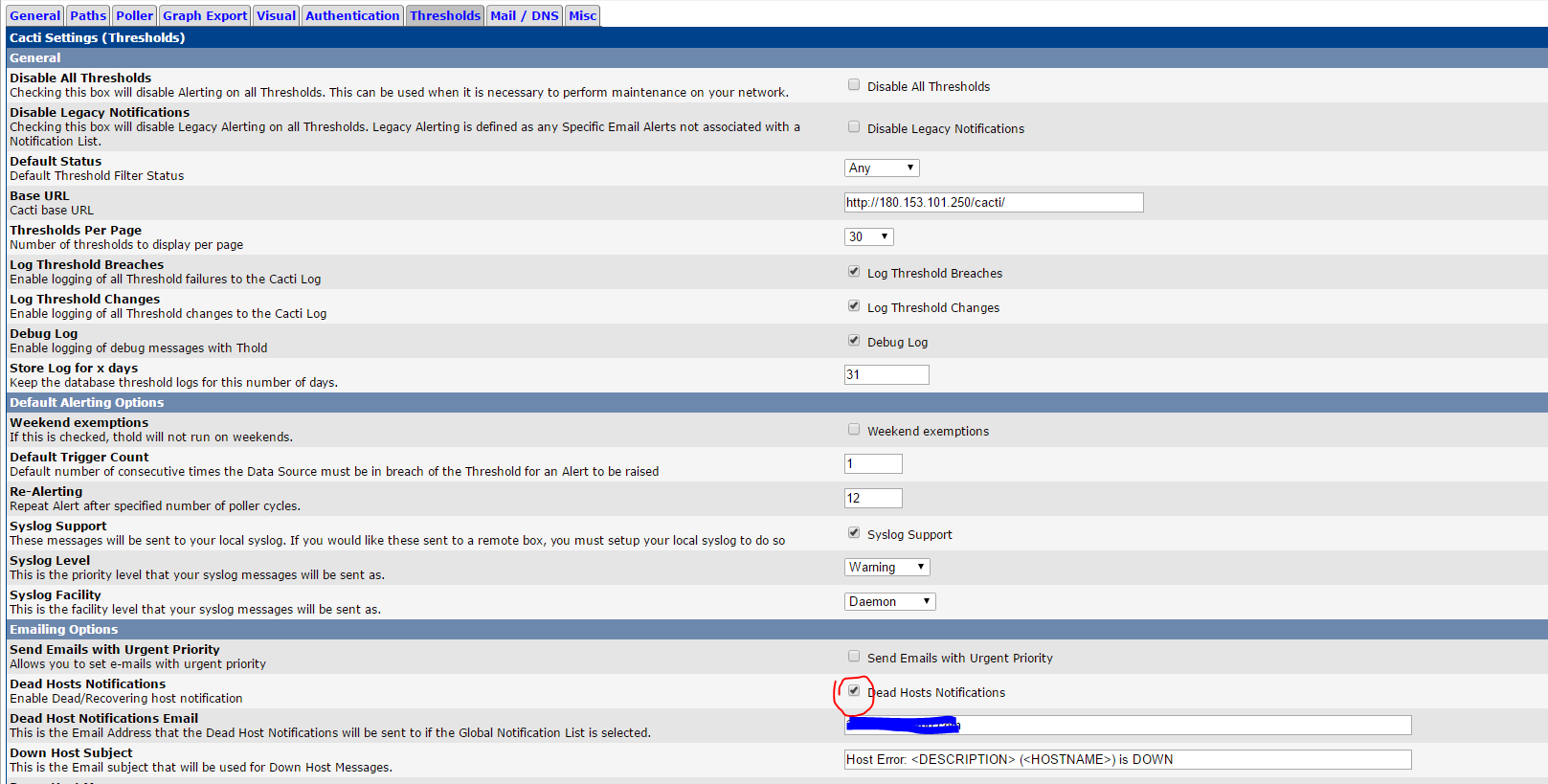Screen dimensions: 1548x784
Task: Switch to the Misc tab
Action: click(582, 15)
